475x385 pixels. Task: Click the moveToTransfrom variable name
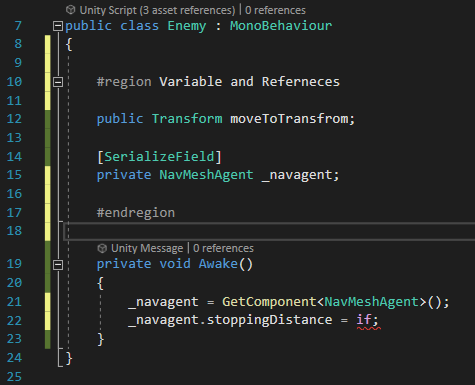(x=289, y=119)
